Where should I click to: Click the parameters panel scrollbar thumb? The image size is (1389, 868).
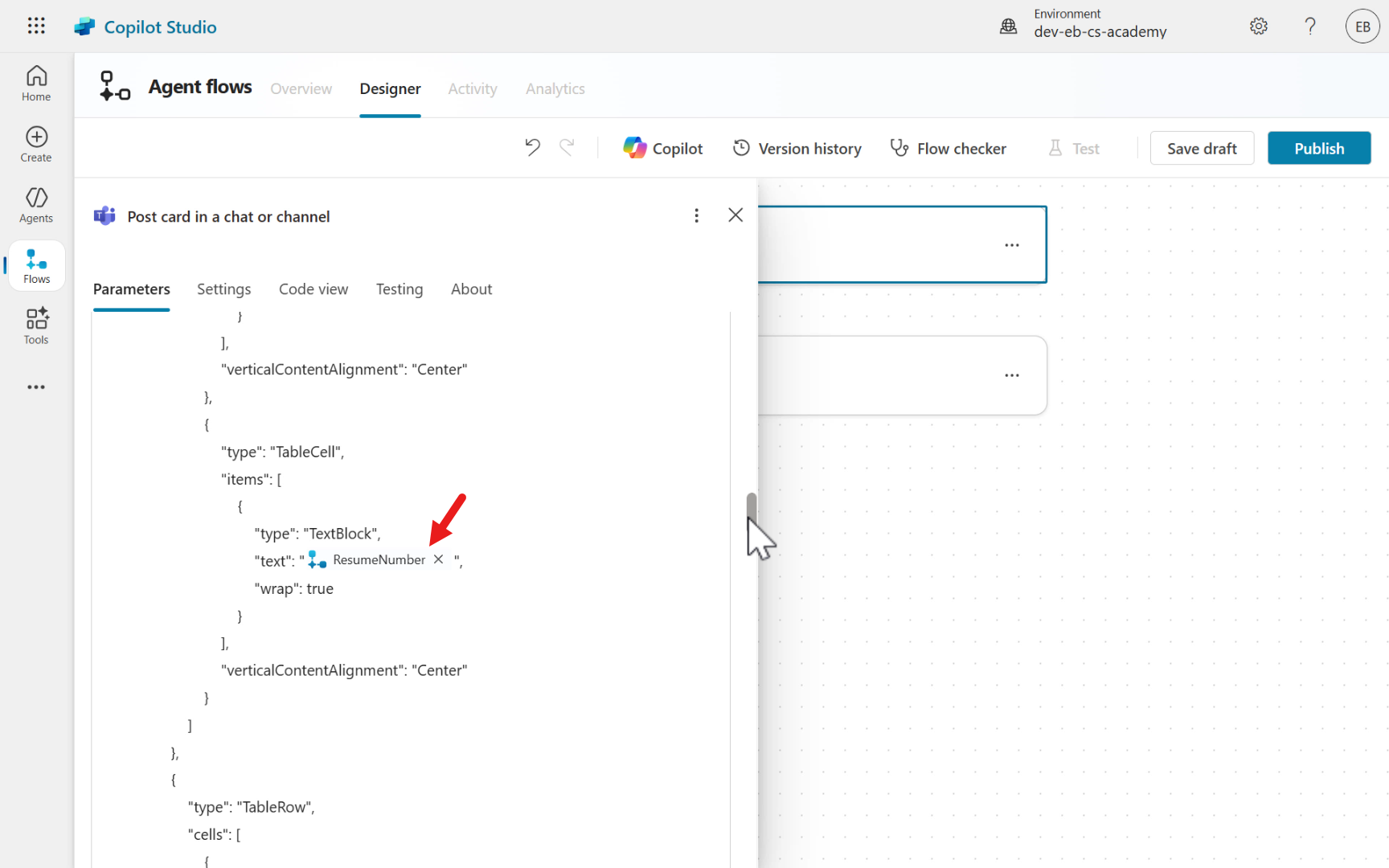(752, 508)
